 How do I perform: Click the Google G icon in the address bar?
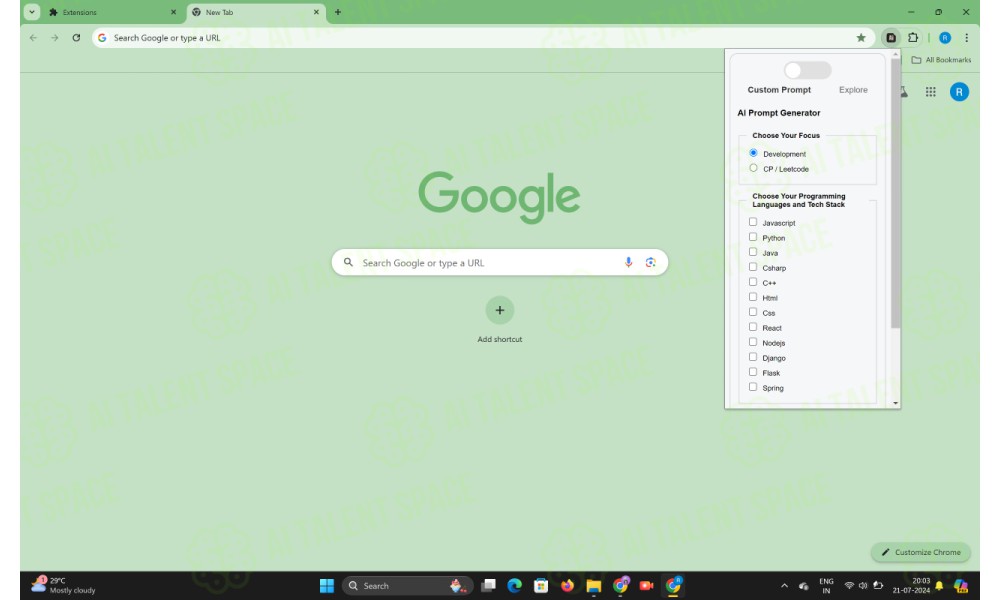click(x=102, y=38)
